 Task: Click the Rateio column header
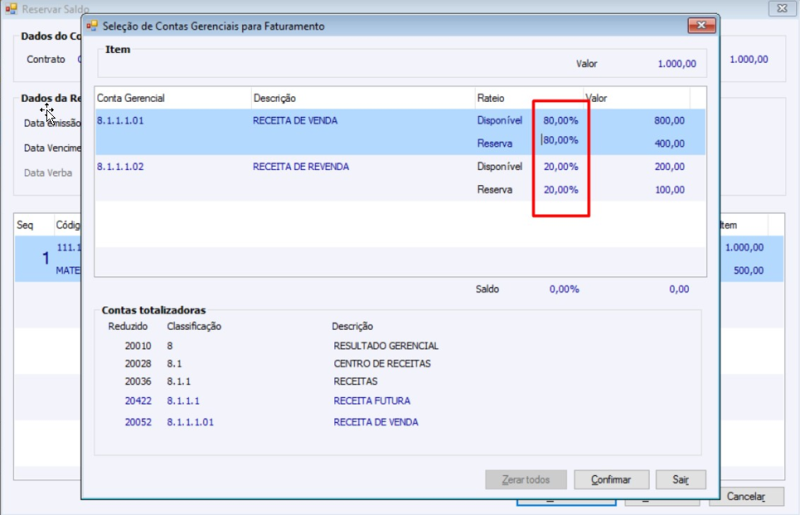pos(529,98)
